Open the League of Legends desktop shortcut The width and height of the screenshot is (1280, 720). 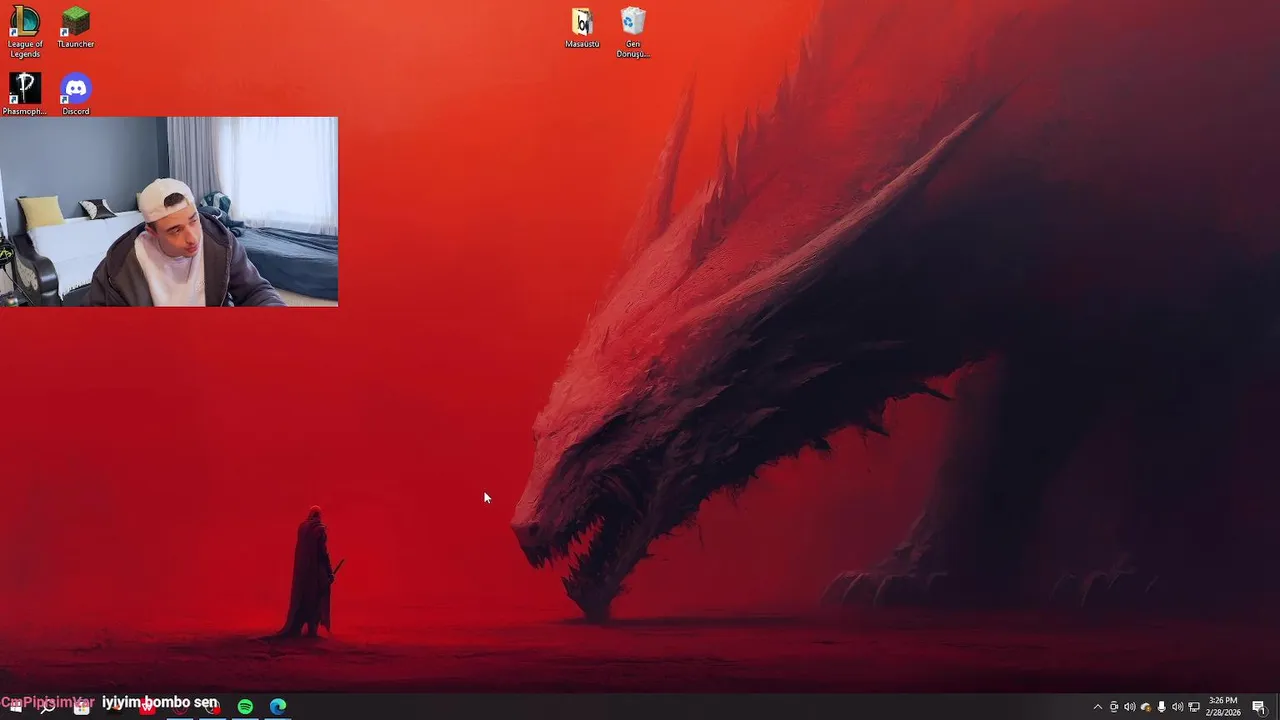pyautogui.click(x=25, y=32)
